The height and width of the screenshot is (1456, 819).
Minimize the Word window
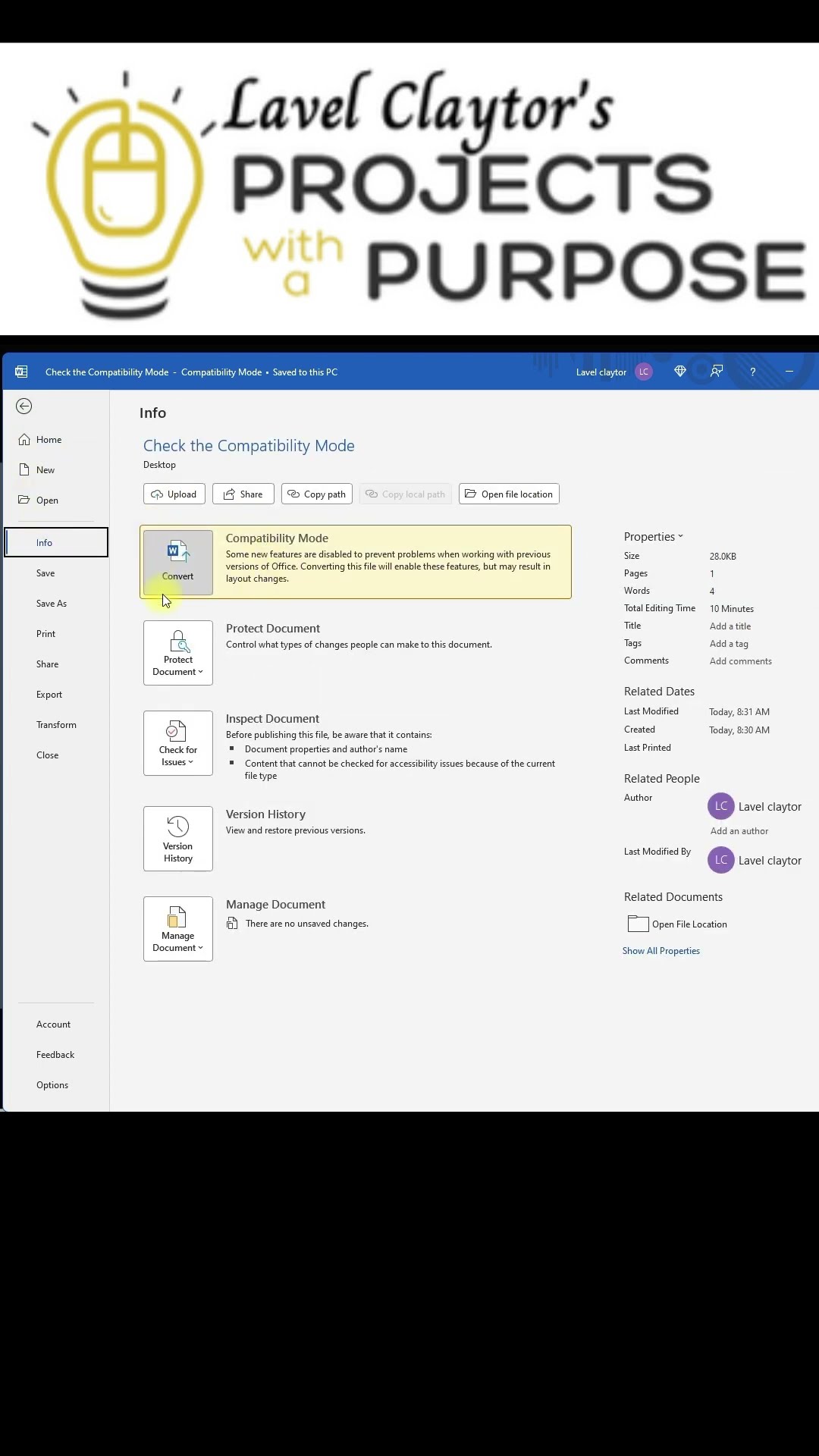point(789,372)
